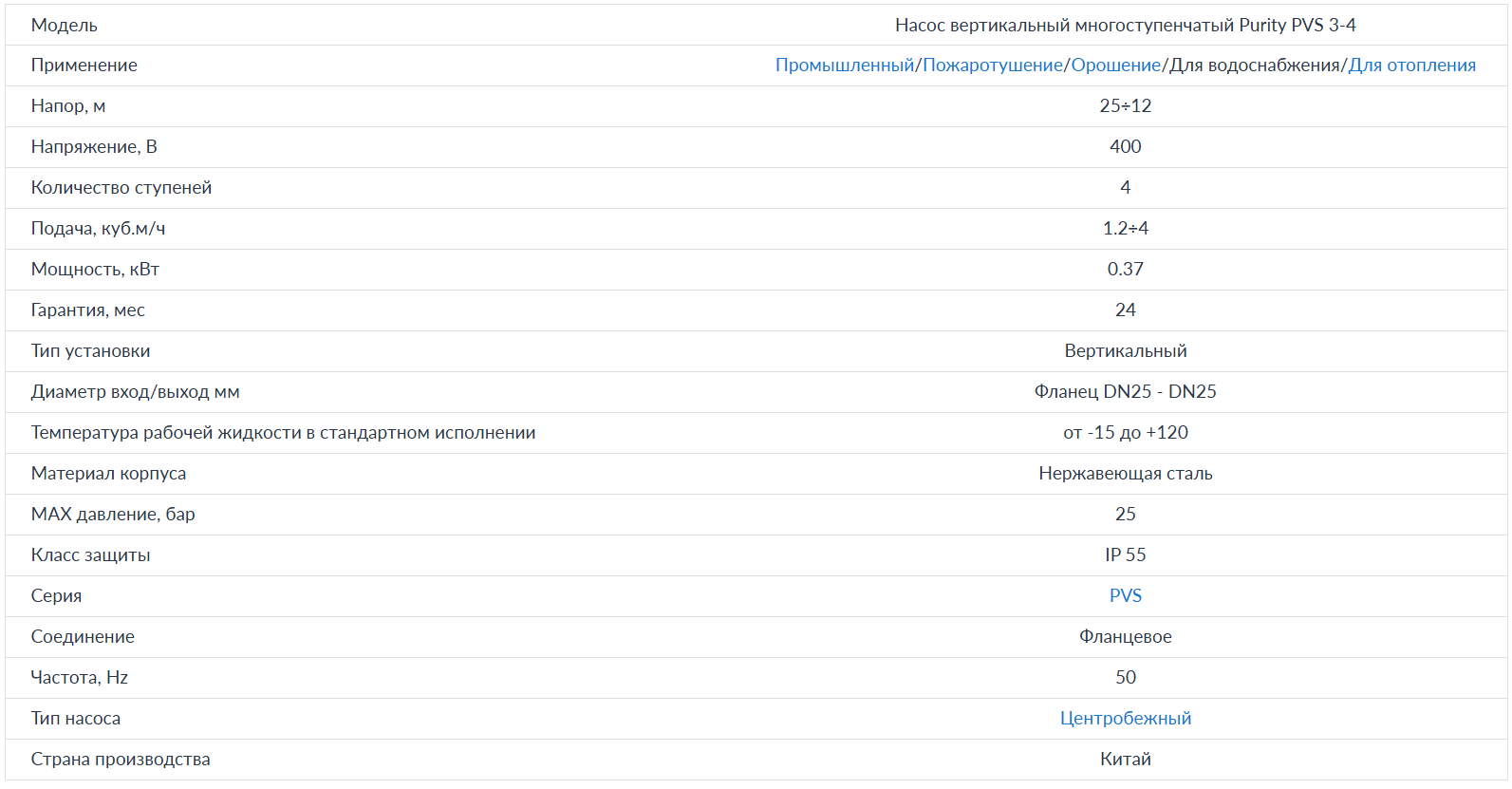Select the Вертикальный installation type value
Screen dimensions: 1512x789
coord(1126,350)
